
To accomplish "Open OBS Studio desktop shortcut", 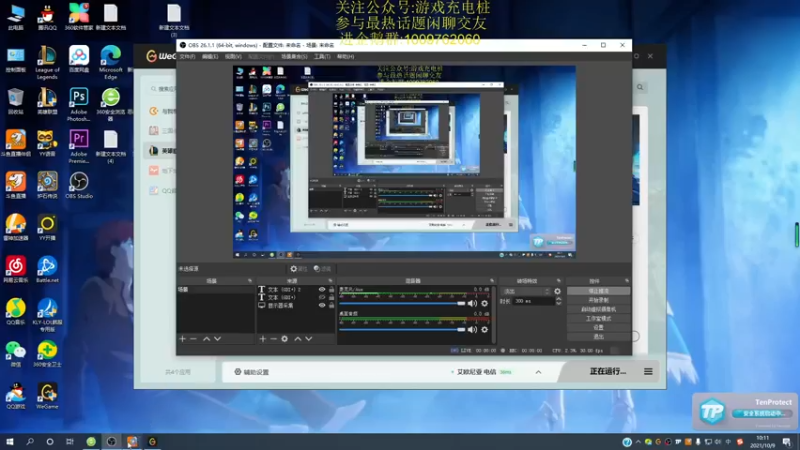I will pyautogui.click(x=79, y=185).
